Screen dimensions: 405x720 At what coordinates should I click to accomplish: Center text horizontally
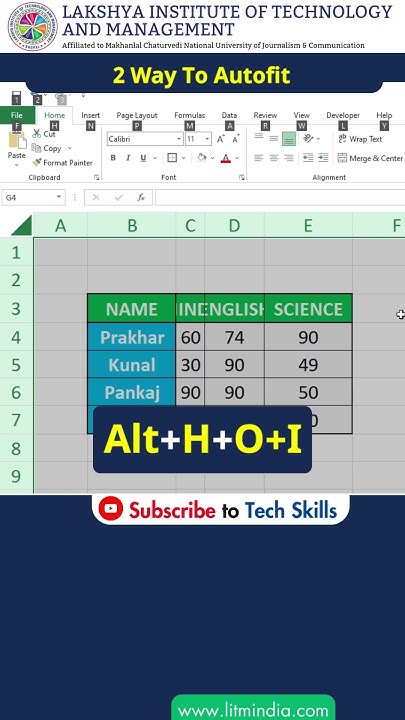274,158
